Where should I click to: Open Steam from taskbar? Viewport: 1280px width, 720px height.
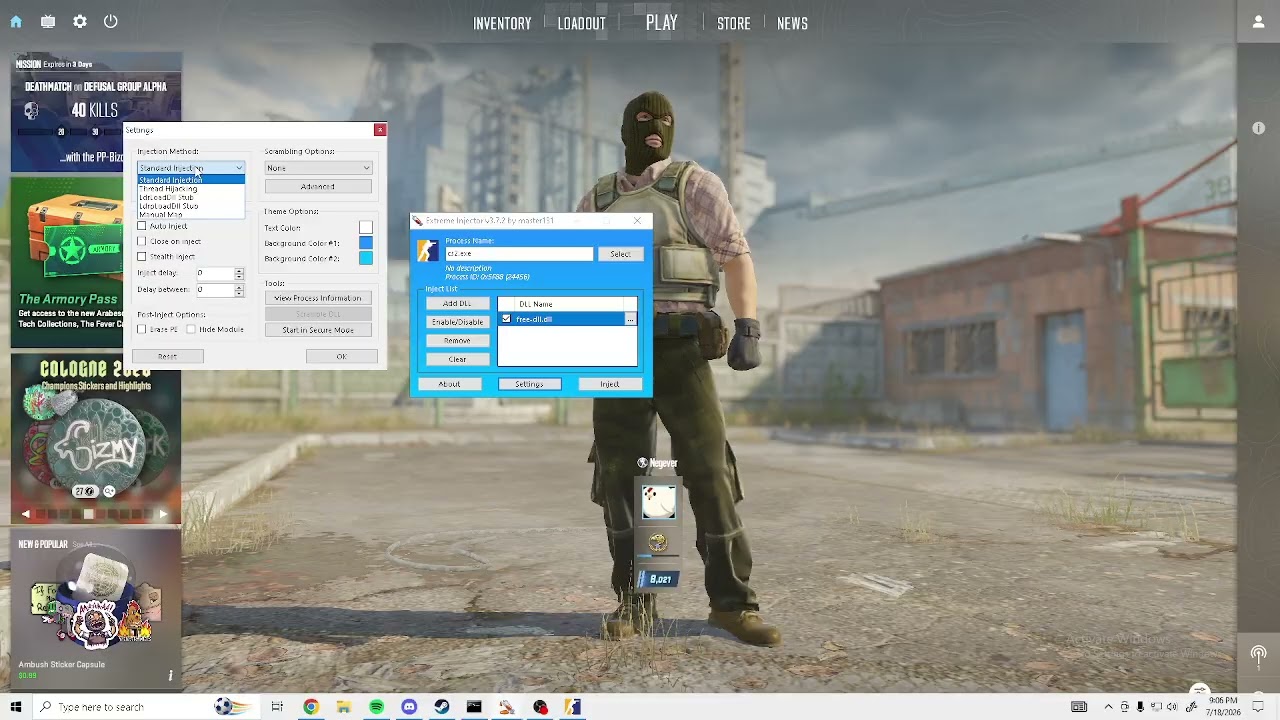(442, 707)
